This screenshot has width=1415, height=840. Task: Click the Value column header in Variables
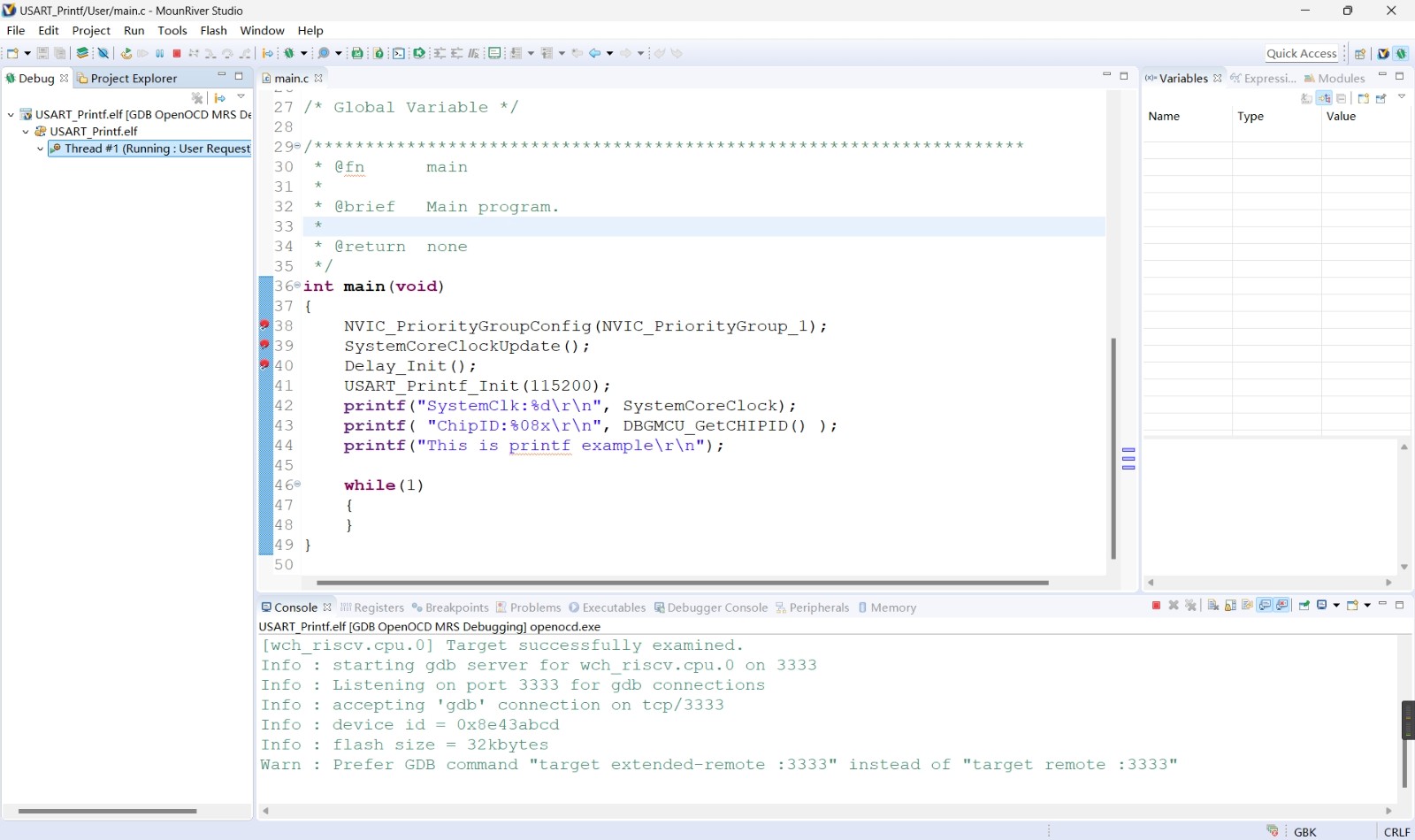click(1365, 116)
